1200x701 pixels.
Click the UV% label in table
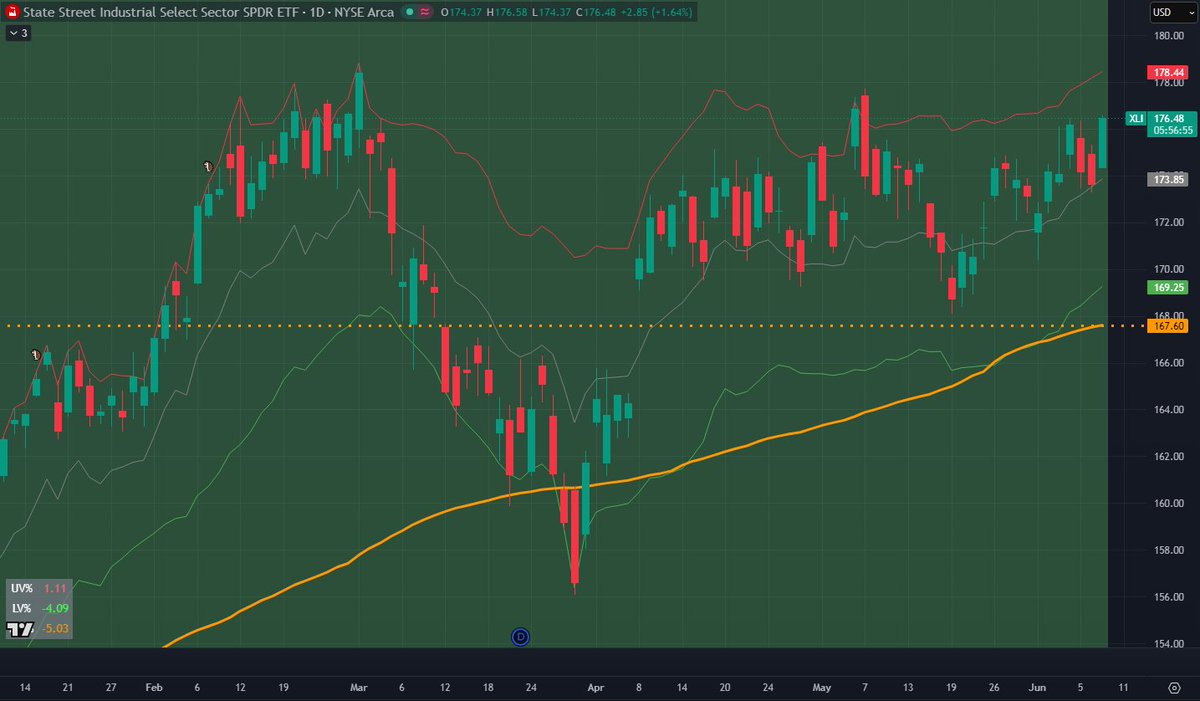pyautogui.click(x=20, y=588)
